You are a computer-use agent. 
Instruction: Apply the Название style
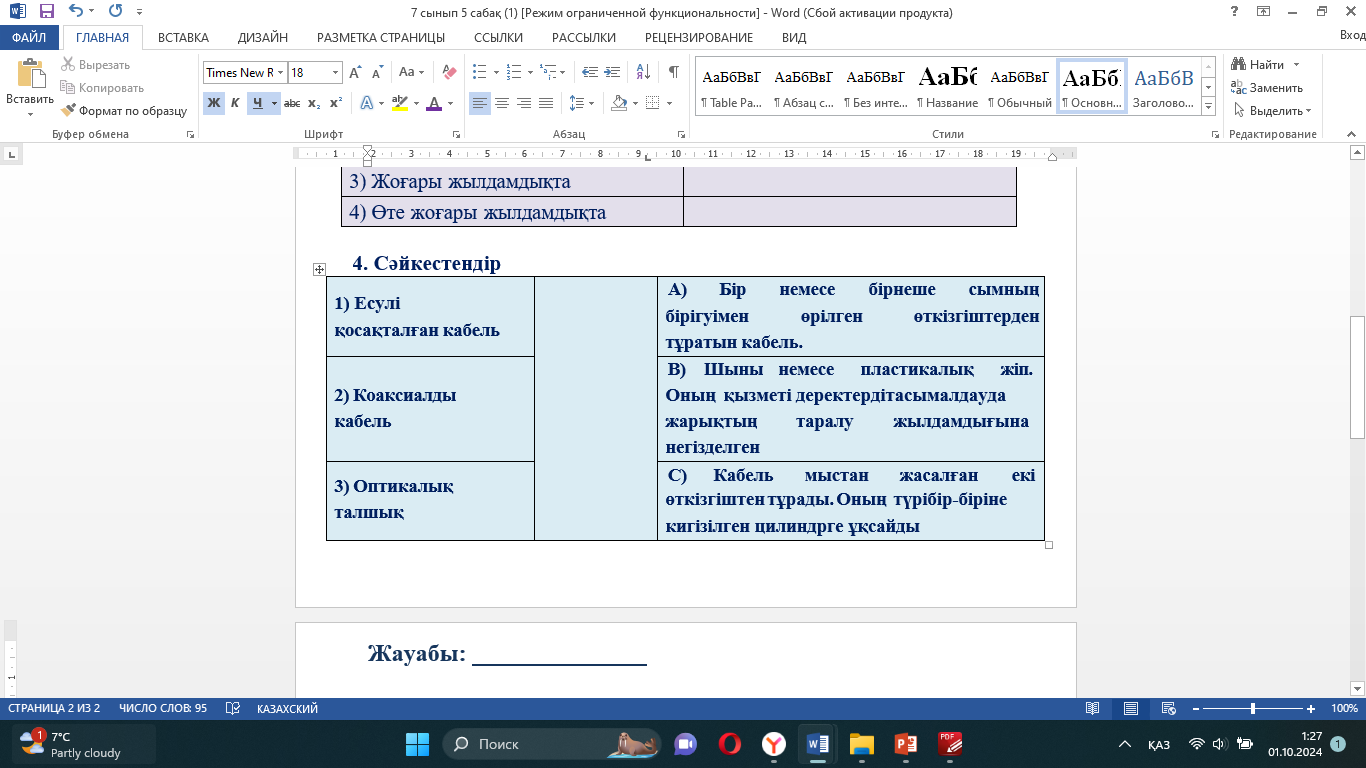click(947, 86)
